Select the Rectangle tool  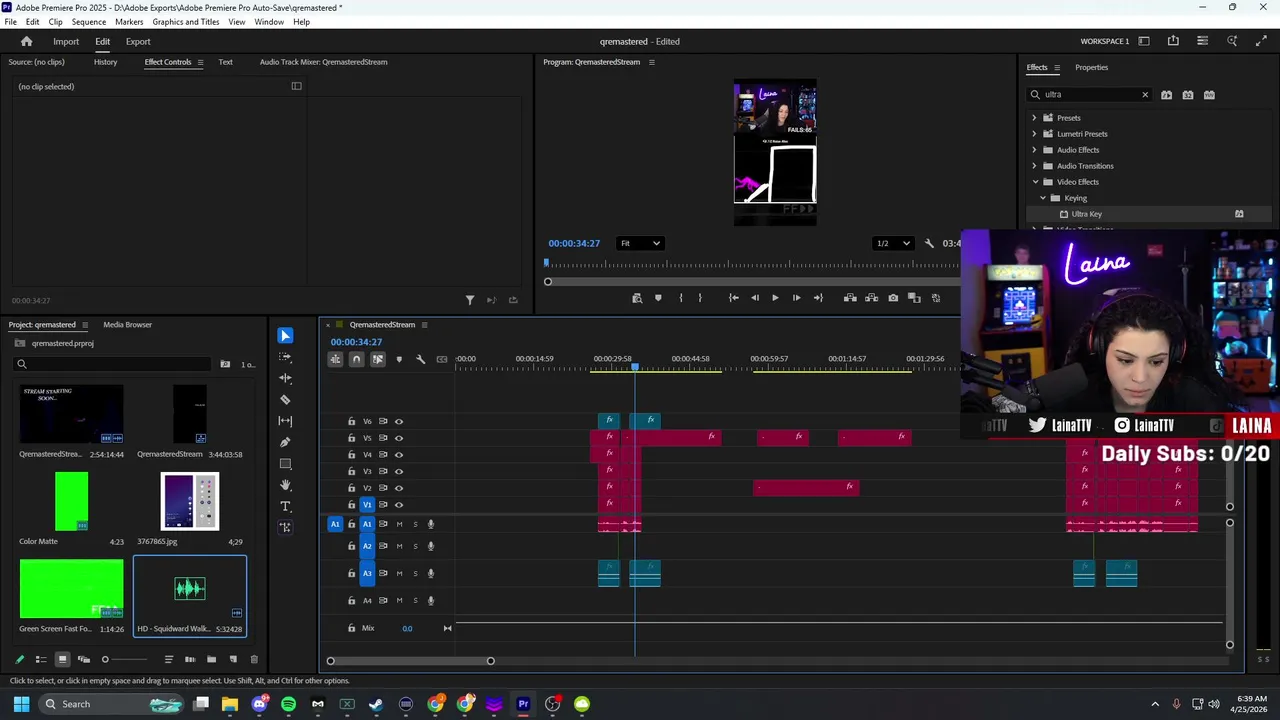285,464
